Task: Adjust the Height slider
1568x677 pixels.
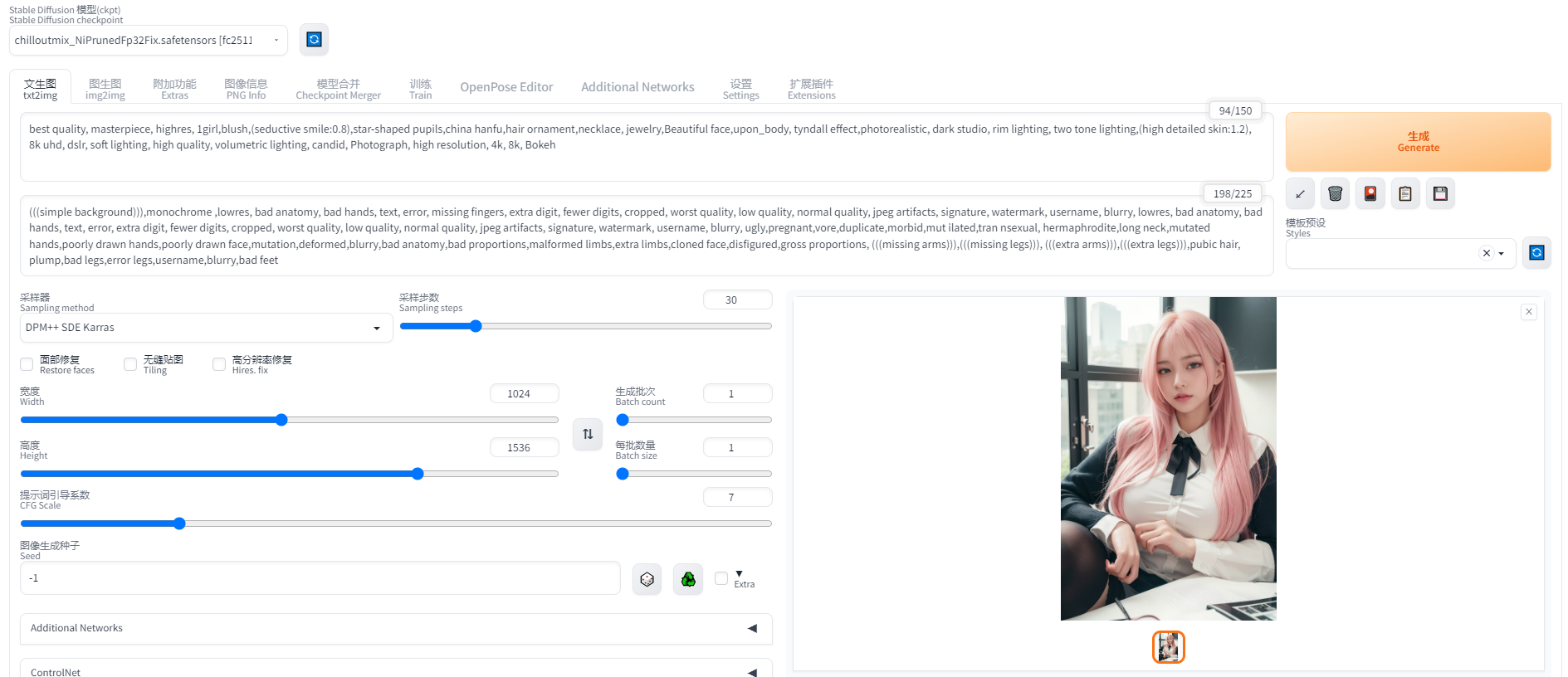Action: click(289, 474)
